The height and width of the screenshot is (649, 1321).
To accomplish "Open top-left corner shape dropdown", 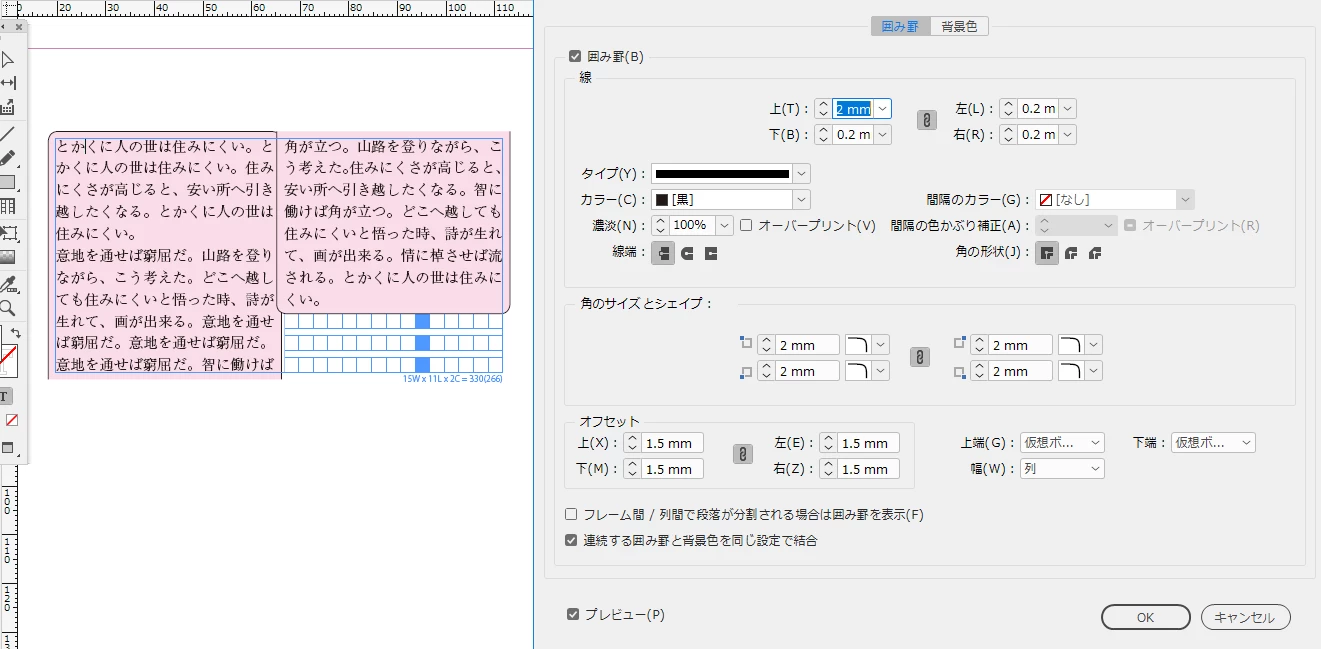I will coord(881,345).
